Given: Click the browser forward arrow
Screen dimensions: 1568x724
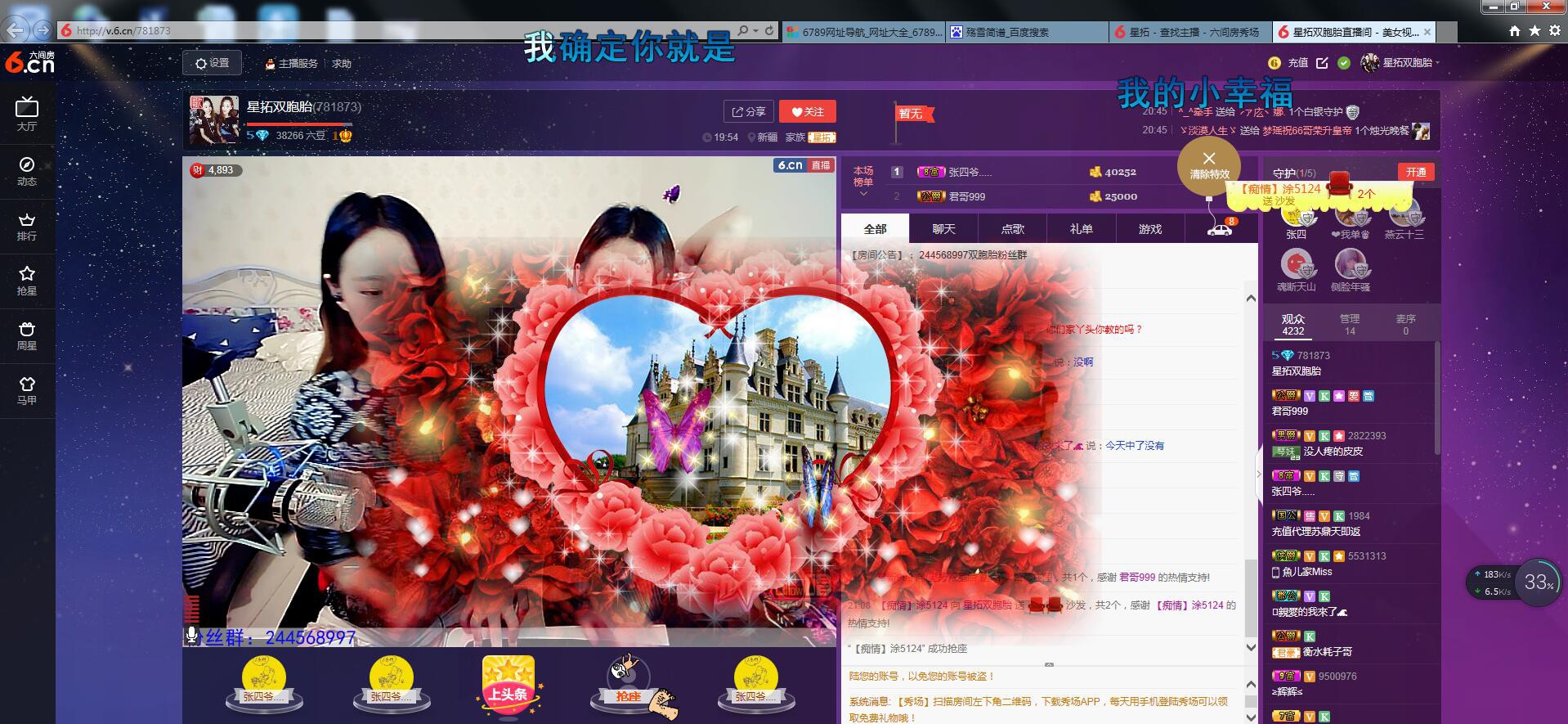Looking at the screenshot, I should click(x=43, y=30).
